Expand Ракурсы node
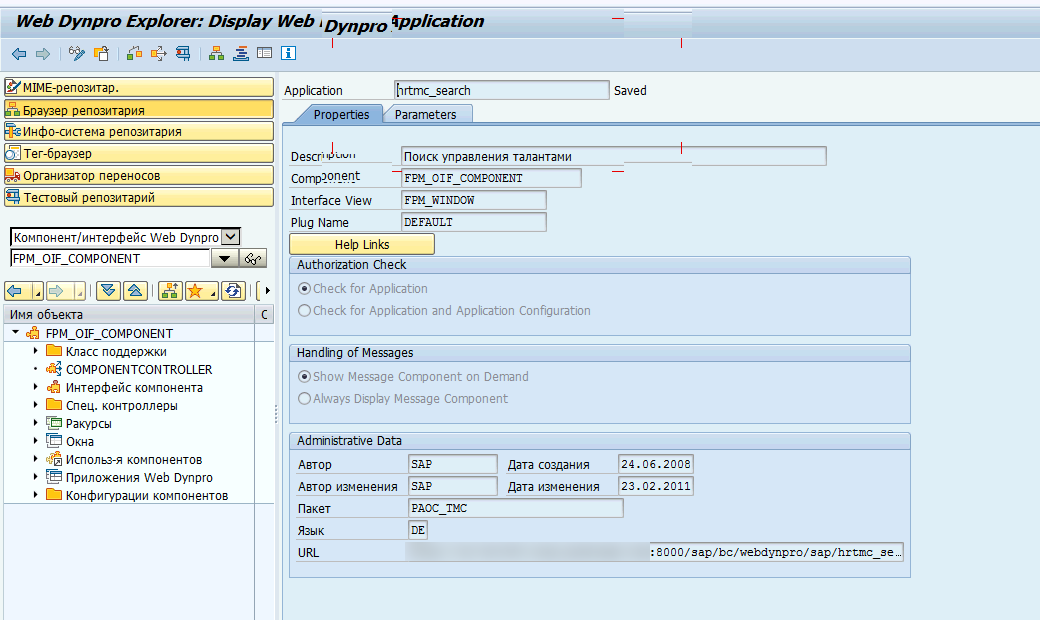Viewport: 1040px width, 620px height. tap(36, 422)
